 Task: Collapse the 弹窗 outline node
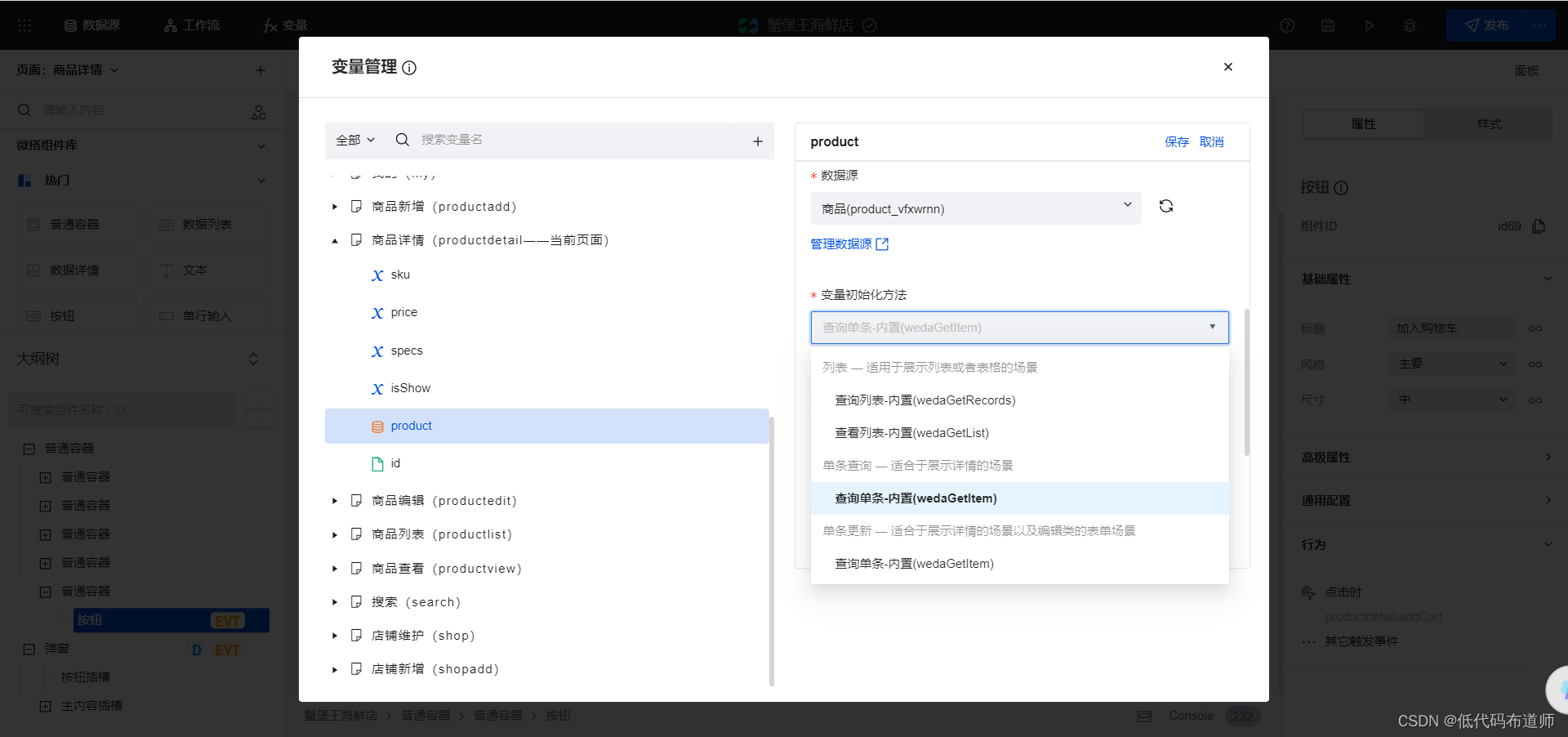coord(29,649)
